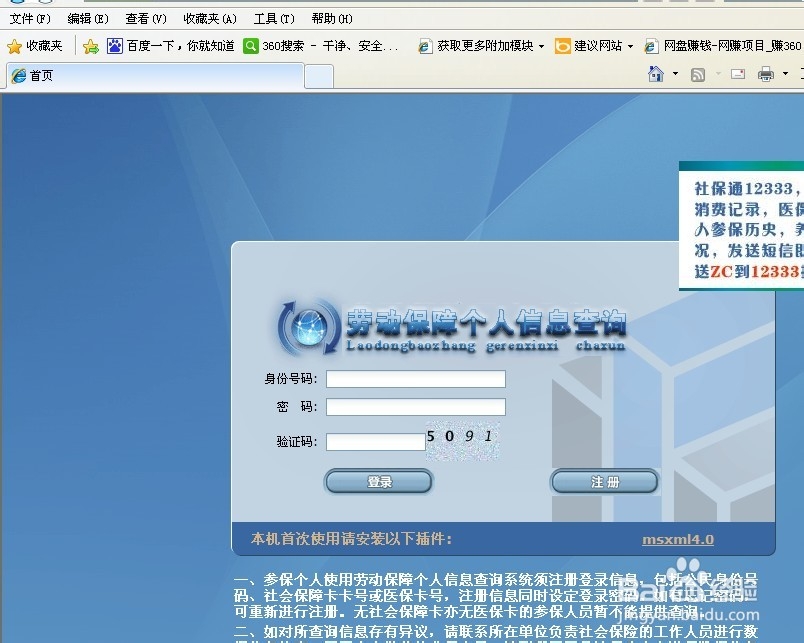Click the orange icon beside 建议网站
This screenshot has height=643, width=804.
[x=562, y=46]
